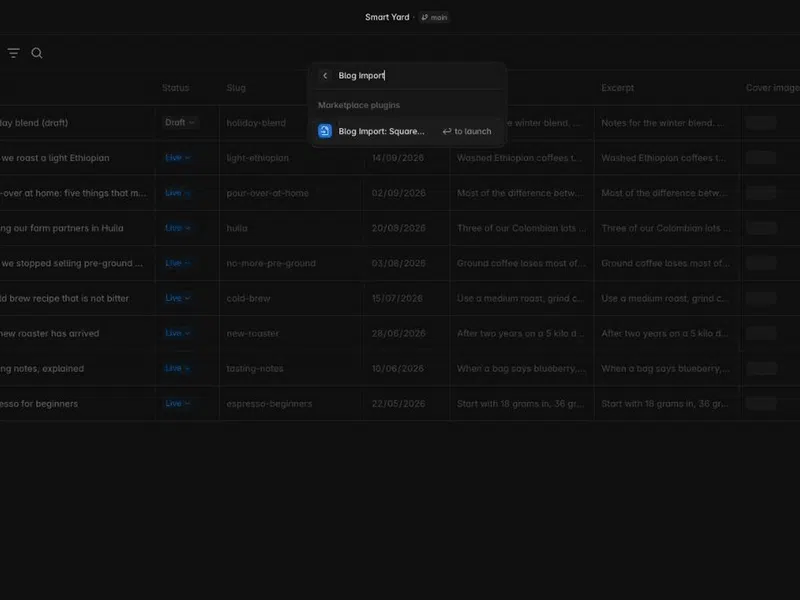800x600 pixels.
Task: Open Live status dropdown for new-roaster row
Action: point(178,333)
